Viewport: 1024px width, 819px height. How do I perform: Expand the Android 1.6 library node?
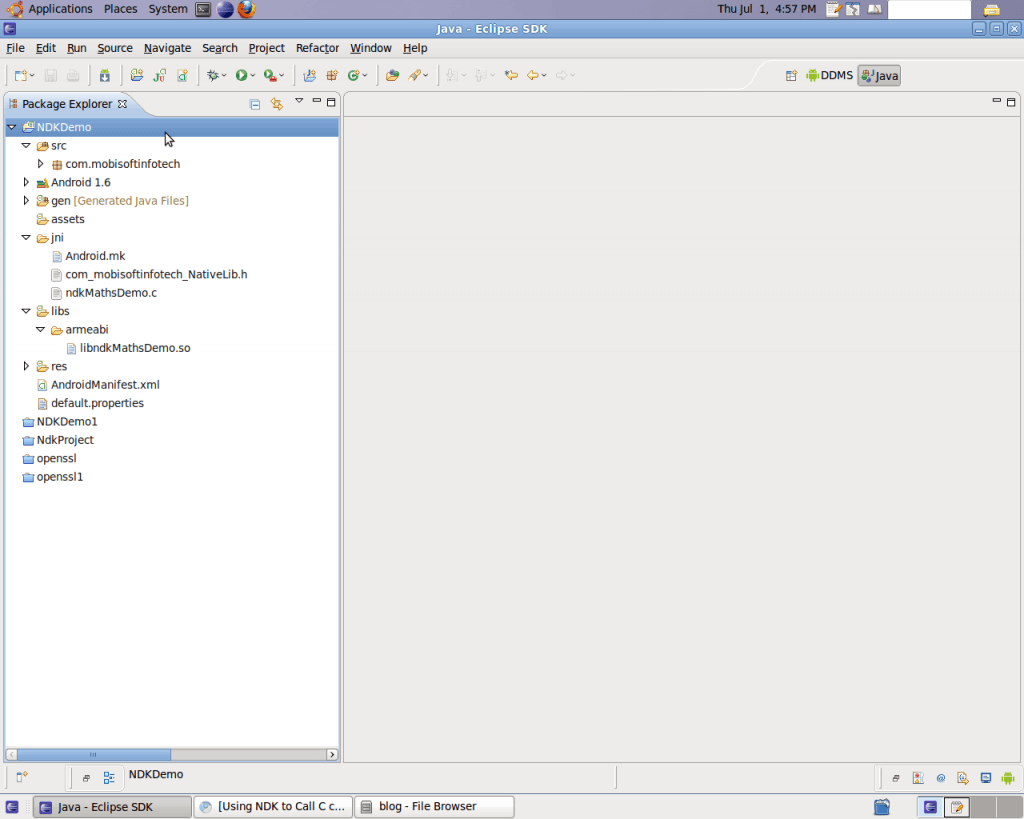(x=27, y=182)
